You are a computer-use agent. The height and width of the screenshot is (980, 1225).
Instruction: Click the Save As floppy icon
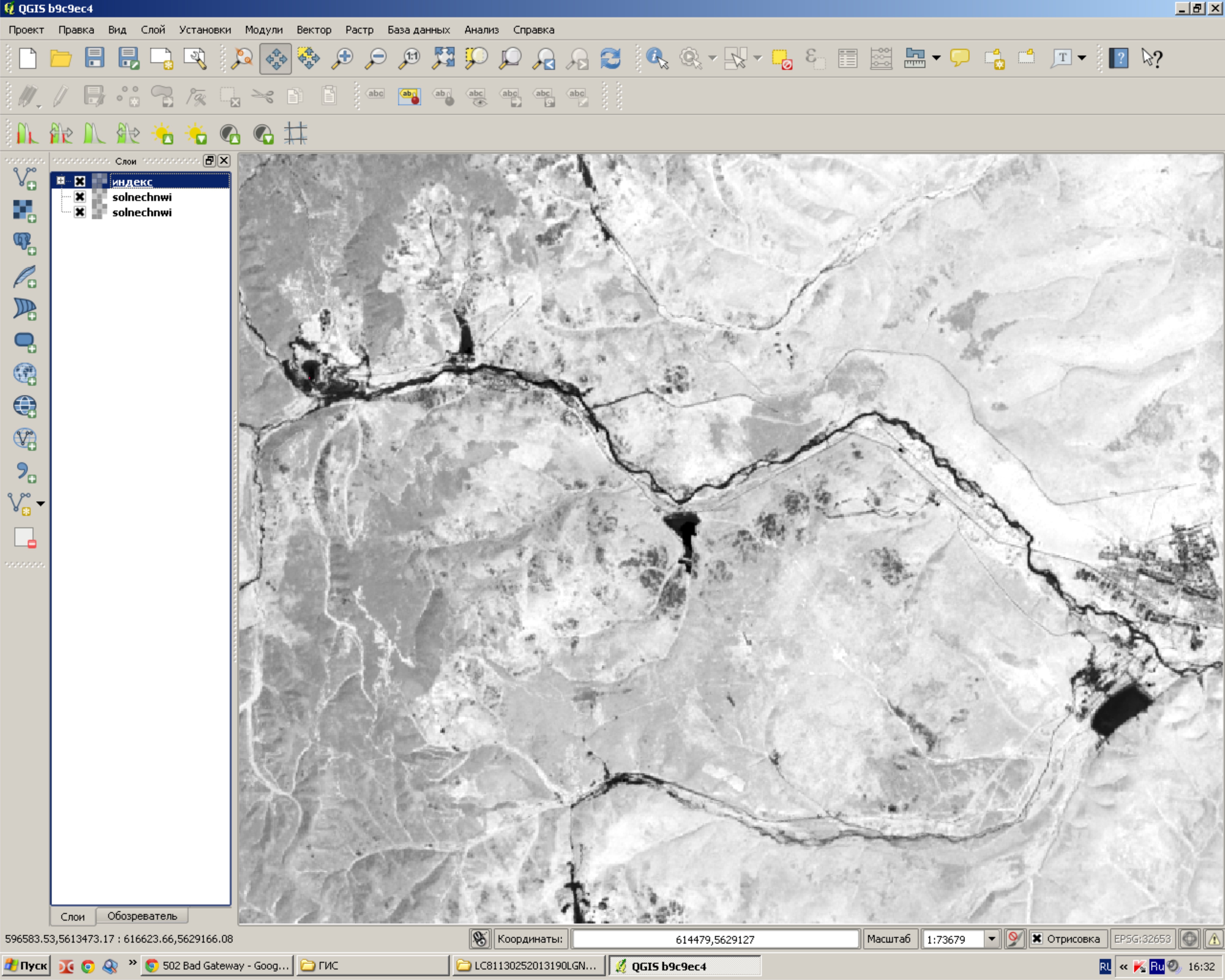[128, 58]
